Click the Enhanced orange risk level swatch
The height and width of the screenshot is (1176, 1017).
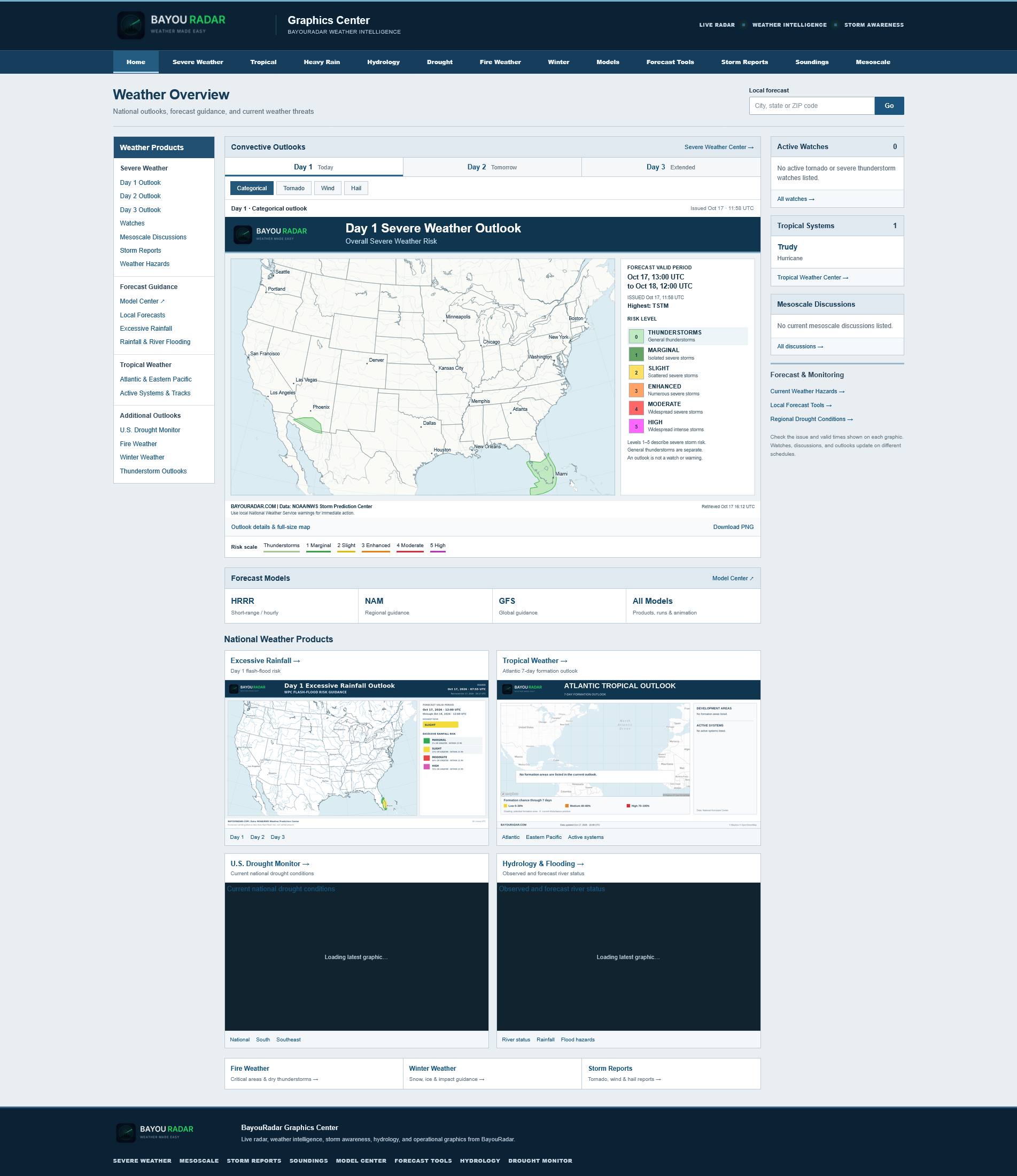[x=636, y=391]
